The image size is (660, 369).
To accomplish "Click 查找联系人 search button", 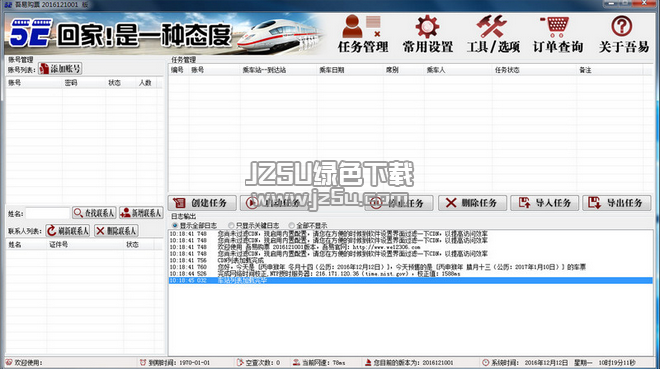I will click(x=94, y=213).
